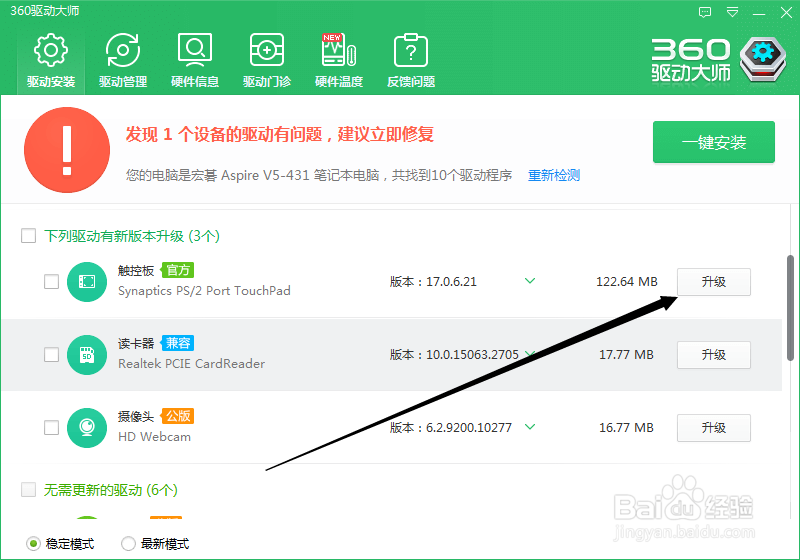This screenshot has width=800, height=560.
Task: Click the vertical scrollbar thumb
Action: tap(790, 308)
